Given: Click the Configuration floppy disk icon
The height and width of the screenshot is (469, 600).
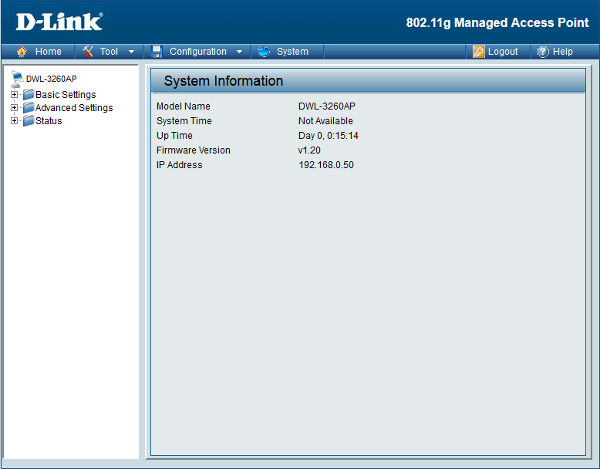Looking at the screenshot, I should click(157, 51).
